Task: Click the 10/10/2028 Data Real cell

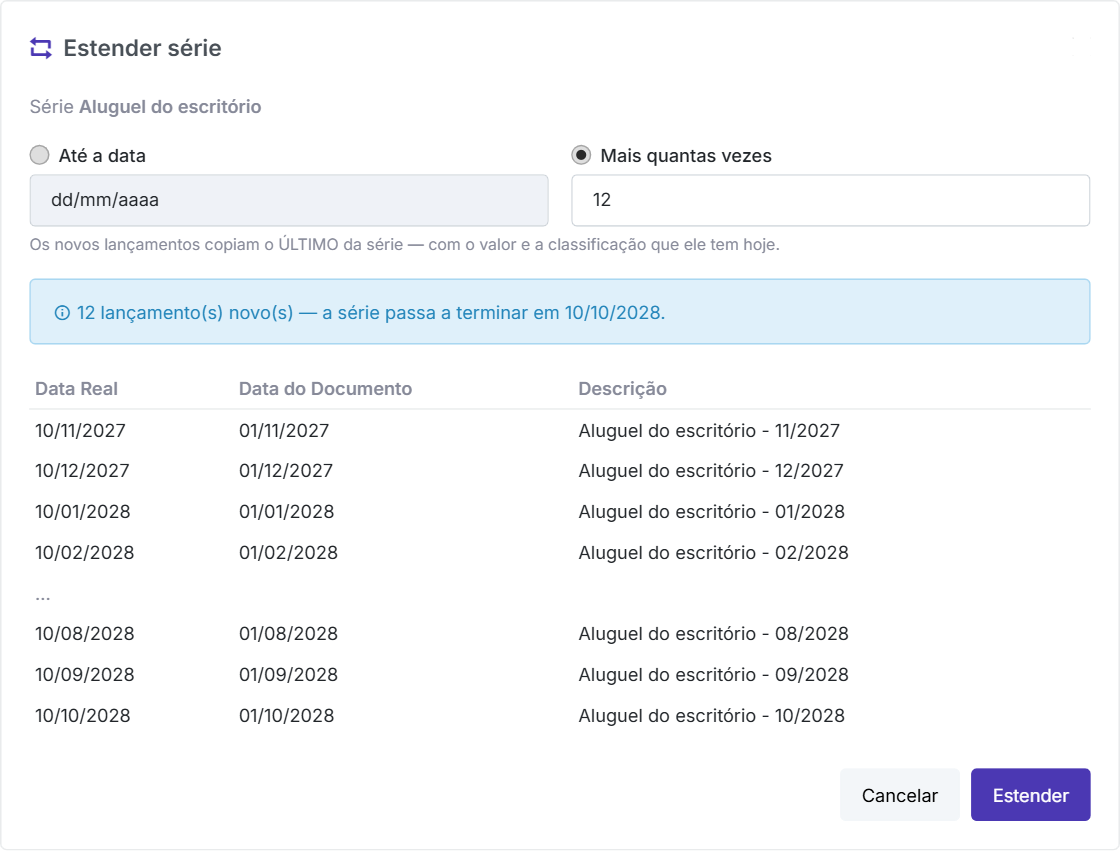Action: tap(83, 715)
